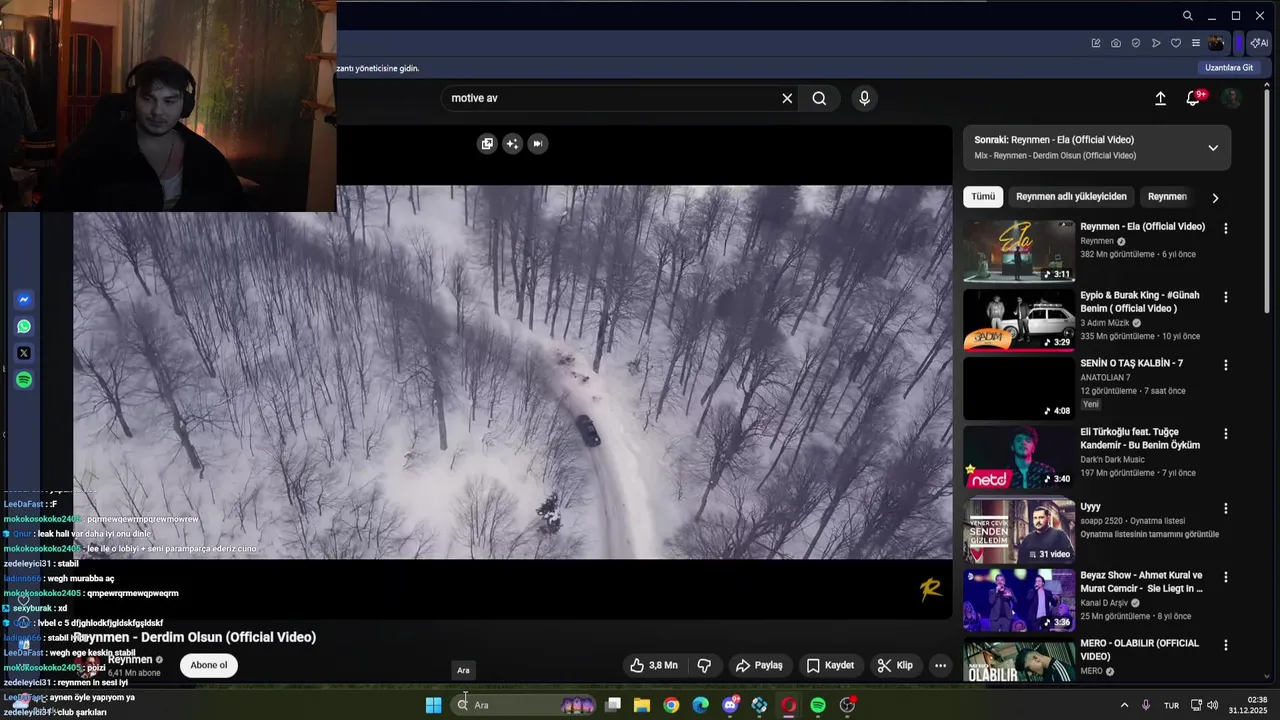The width and height of the screenshot is (1280, 720).
Task: Click the YouTube search magnifier button
Action: click(x=819, y=98)
